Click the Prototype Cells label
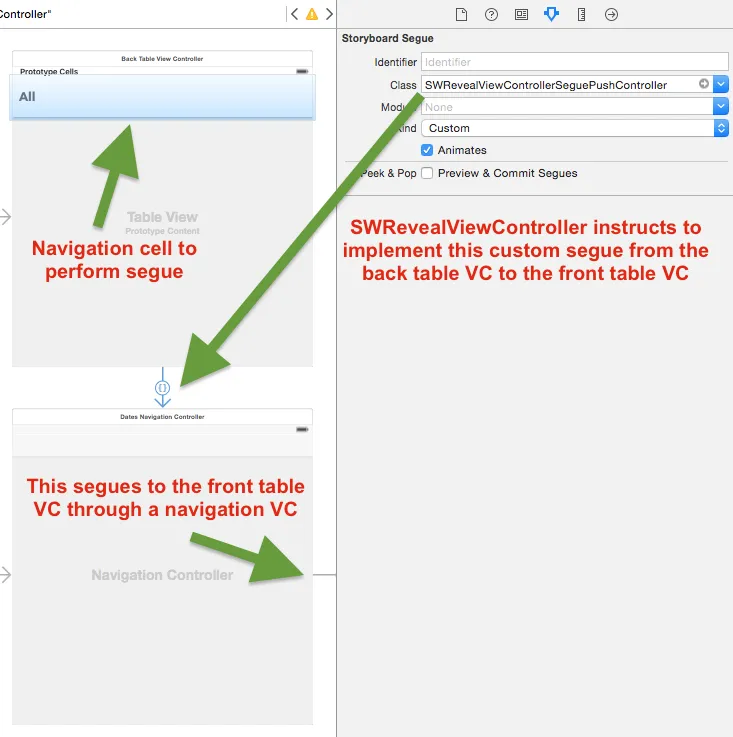Screen dimensions: 733x737 49,71
